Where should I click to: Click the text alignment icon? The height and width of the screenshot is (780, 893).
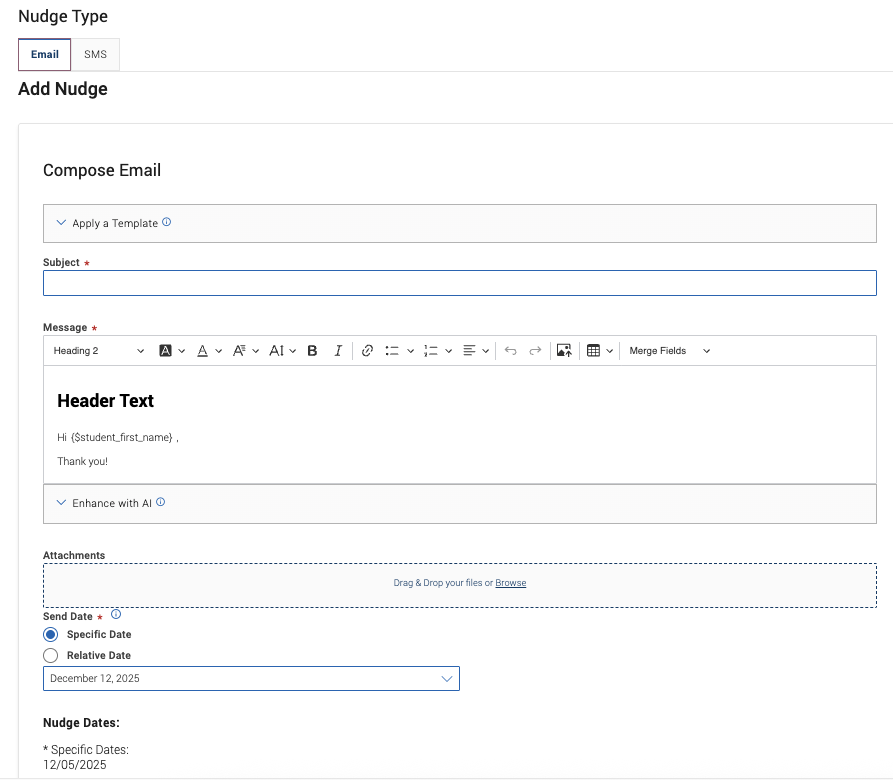pyautogui.click(x=469, y=351)
